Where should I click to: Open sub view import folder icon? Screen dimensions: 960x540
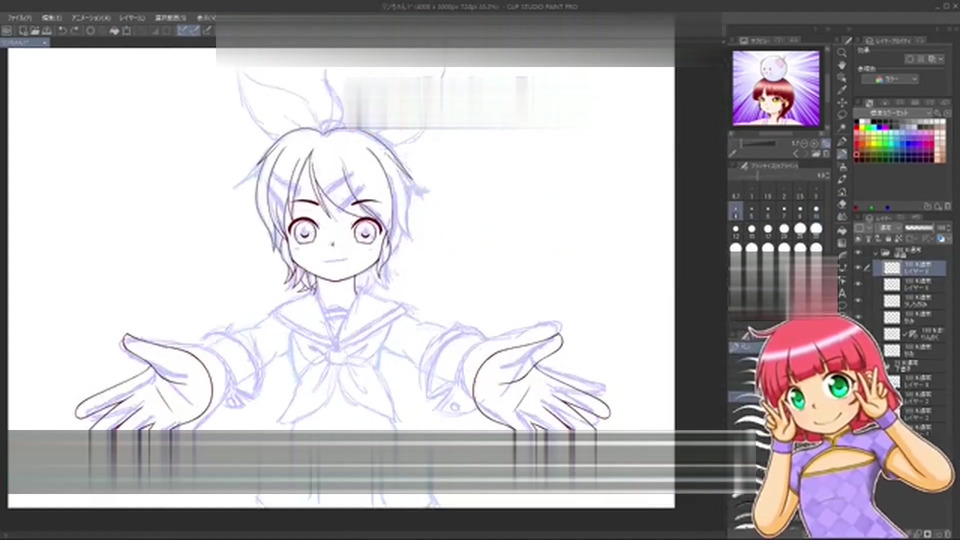(x=816, y=154)
